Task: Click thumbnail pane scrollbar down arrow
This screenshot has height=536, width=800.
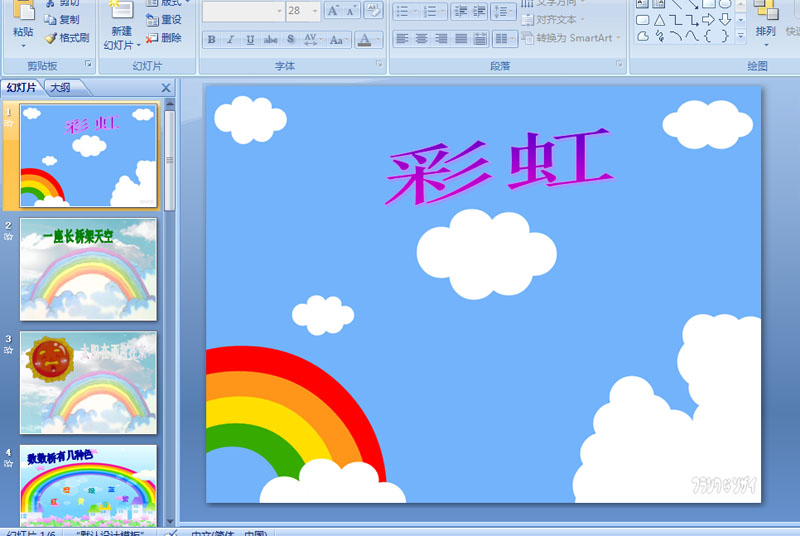Action: 170,521
